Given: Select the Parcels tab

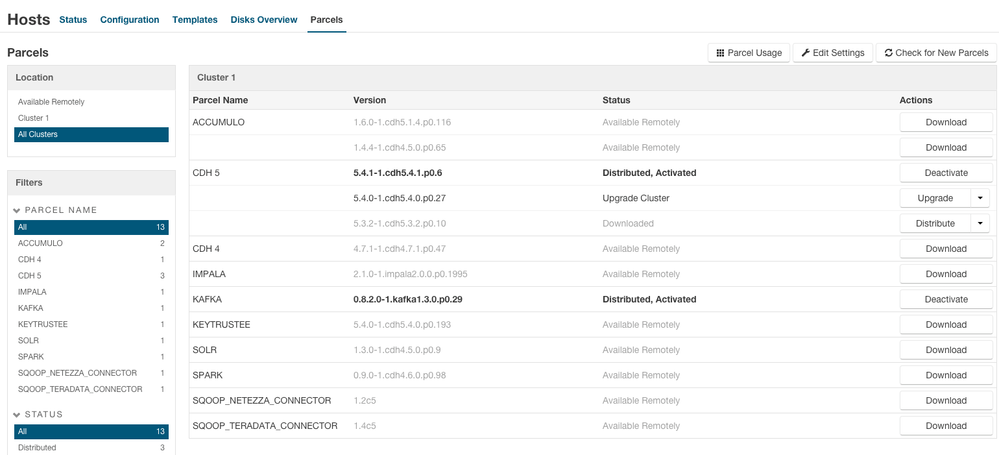Looking at the screenshot, I should point(326,20).
